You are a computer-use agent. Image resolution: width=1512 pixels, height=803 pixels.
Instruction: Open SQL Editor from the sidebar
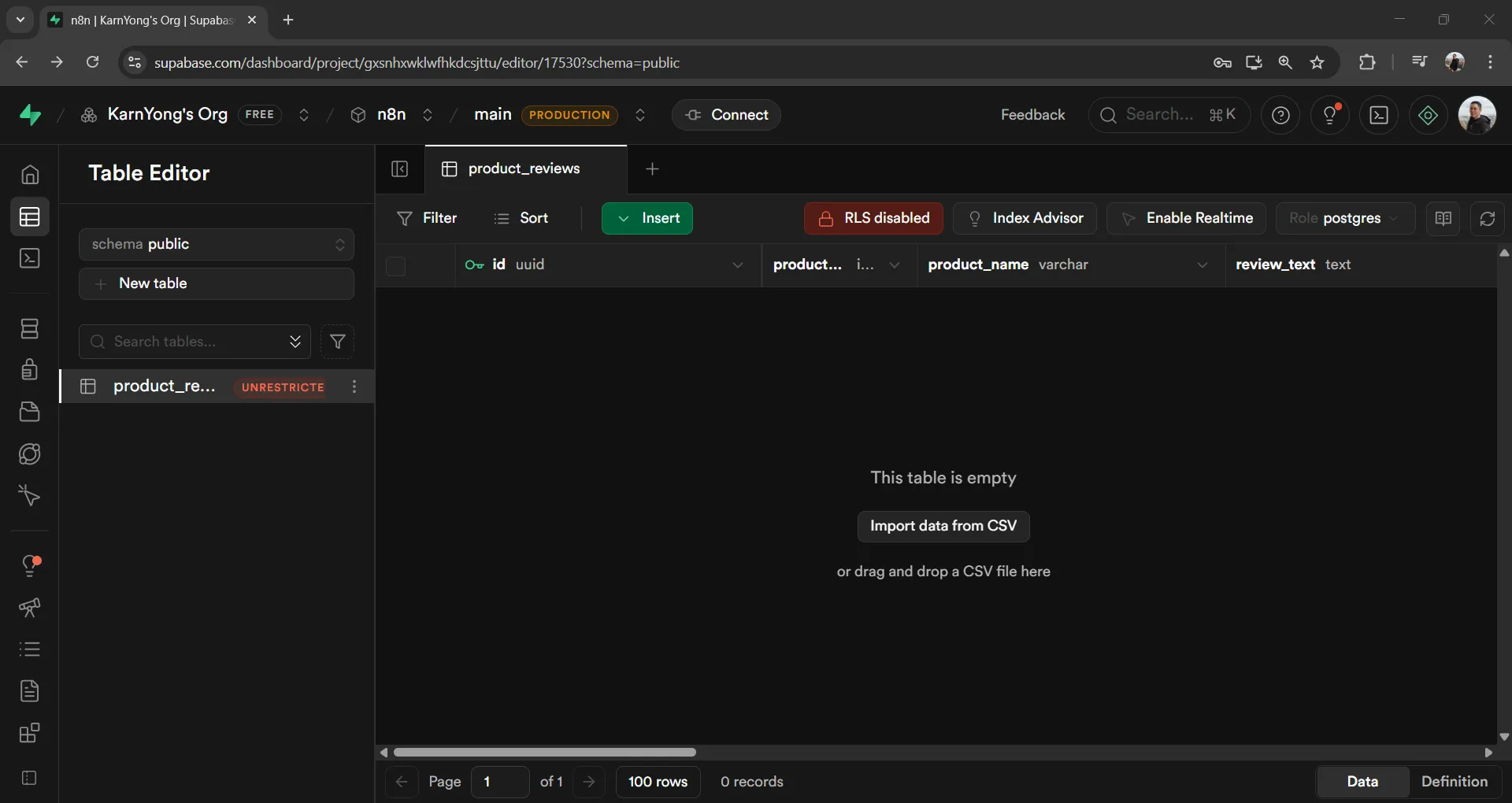click(30, 259)
